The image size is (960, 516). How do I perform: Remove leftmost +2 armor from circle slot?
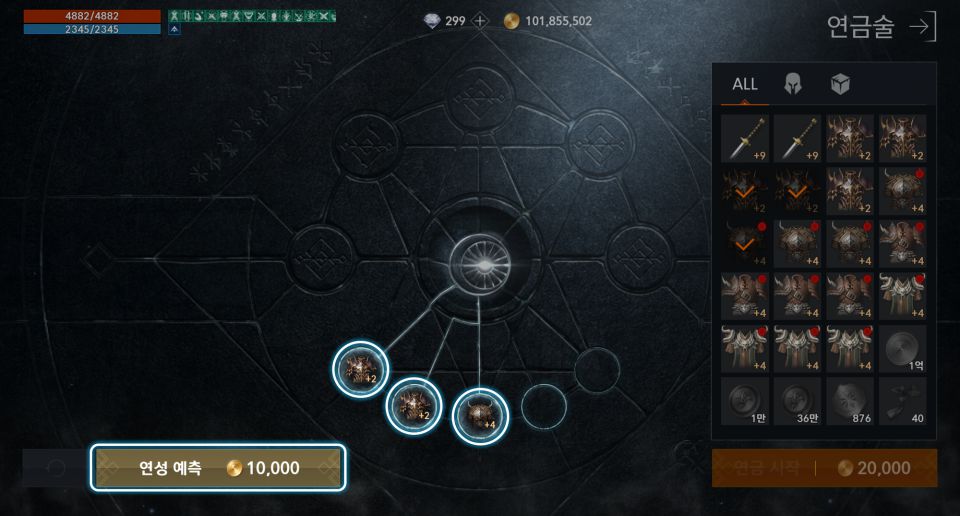coord(360,370)
